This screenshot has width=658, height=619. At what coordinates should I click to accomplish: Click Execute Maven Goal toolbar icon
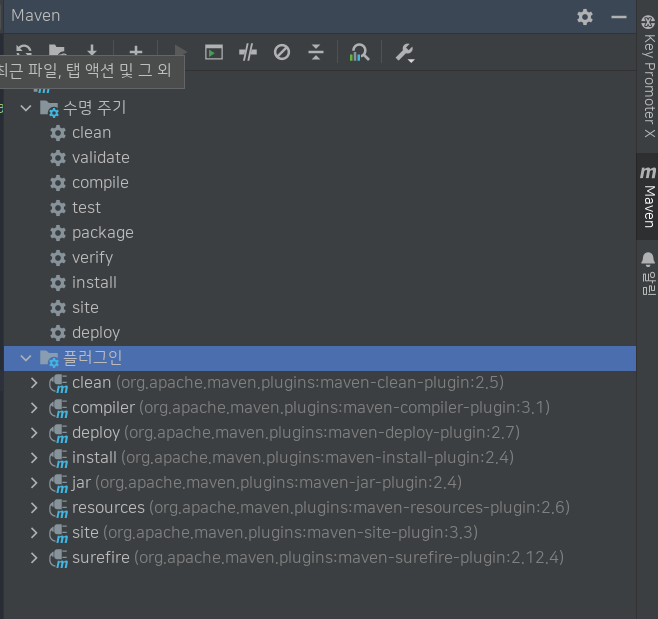(x=214, y=52)
